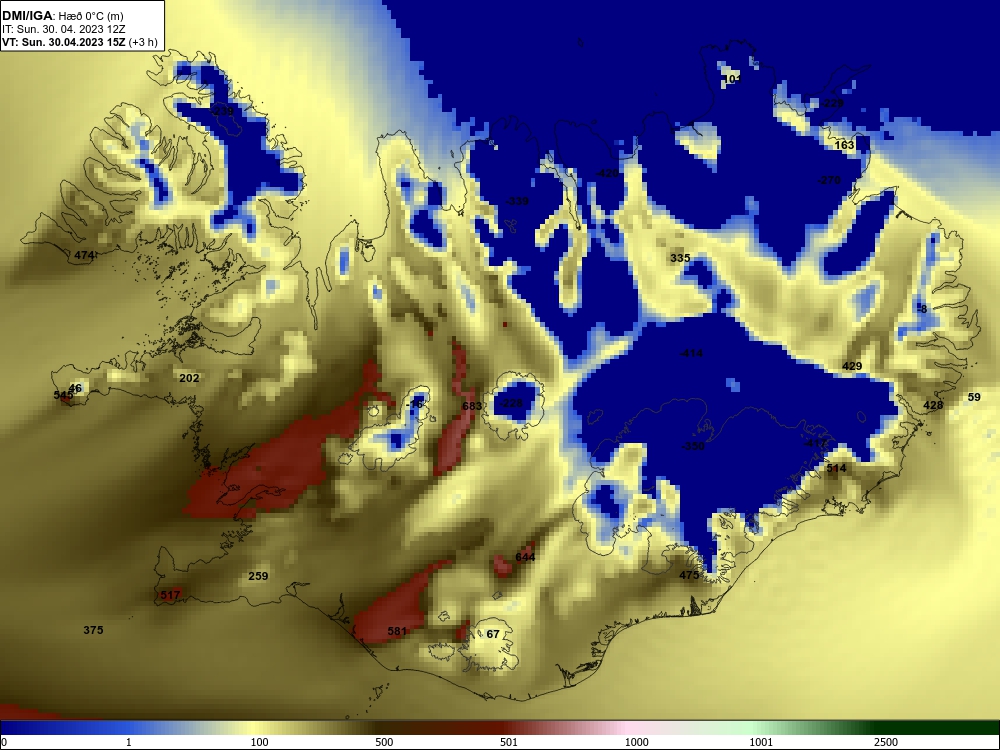
Task: Click the -8 value in the east
Action: [x=922, y=309]
